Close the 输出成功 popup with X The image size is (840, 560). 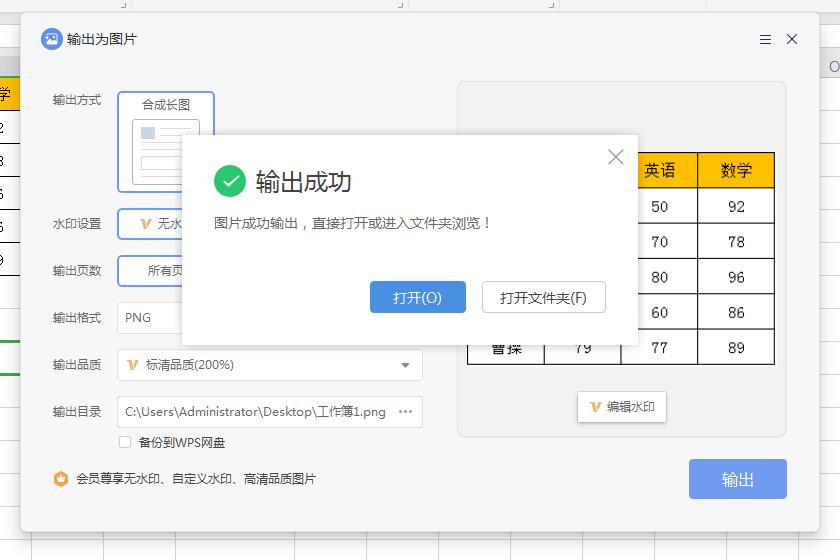615,157
